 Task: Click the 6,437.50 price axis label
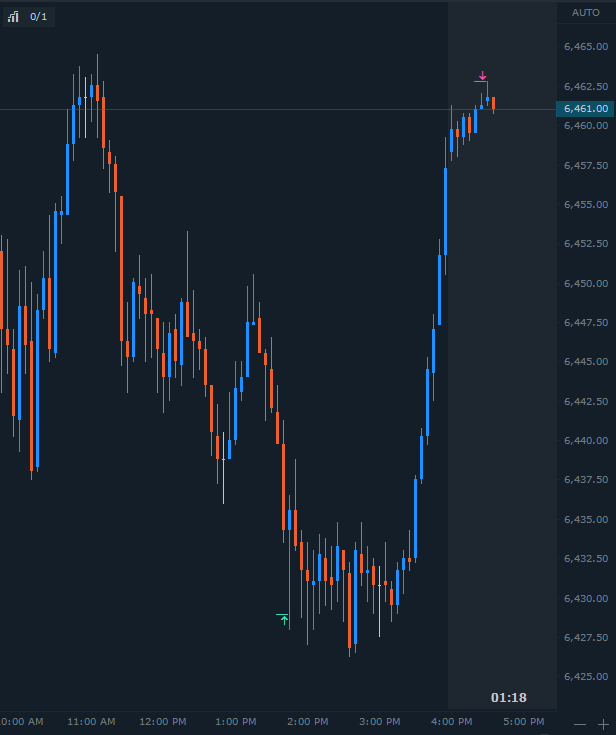[x=586, y=480]
